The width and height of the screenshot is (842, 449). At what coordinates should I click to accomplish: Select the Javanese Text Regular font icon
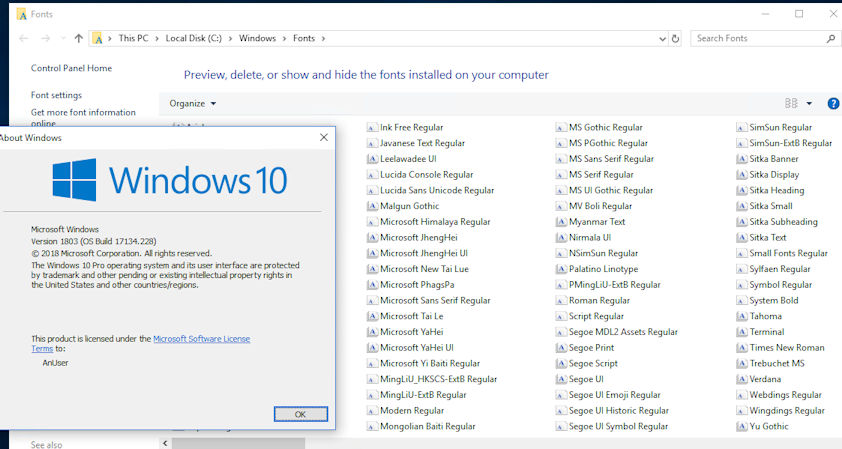[x=372, y=143]
